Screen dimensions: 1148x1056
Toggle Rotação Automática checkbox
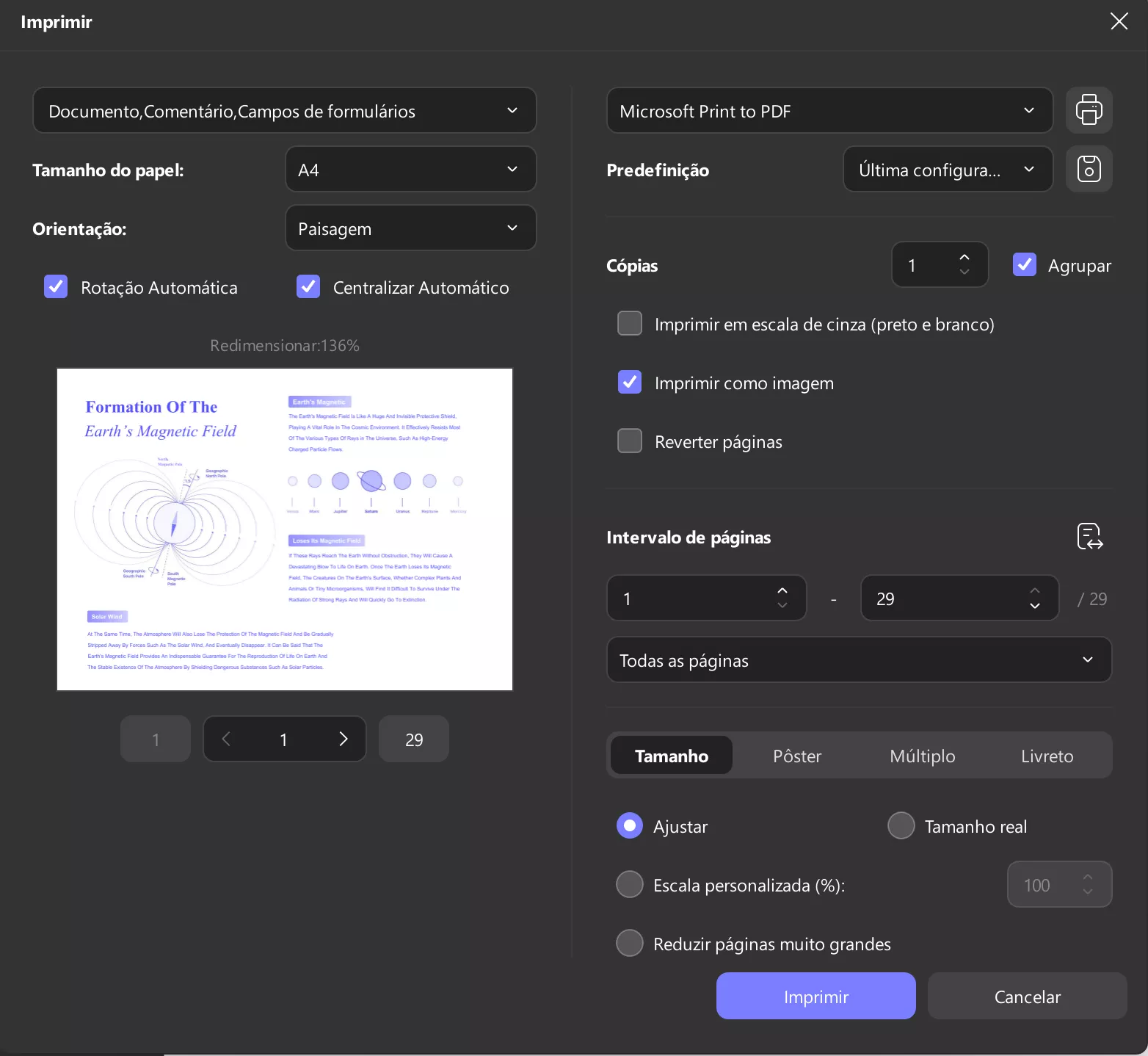(56, 286)
